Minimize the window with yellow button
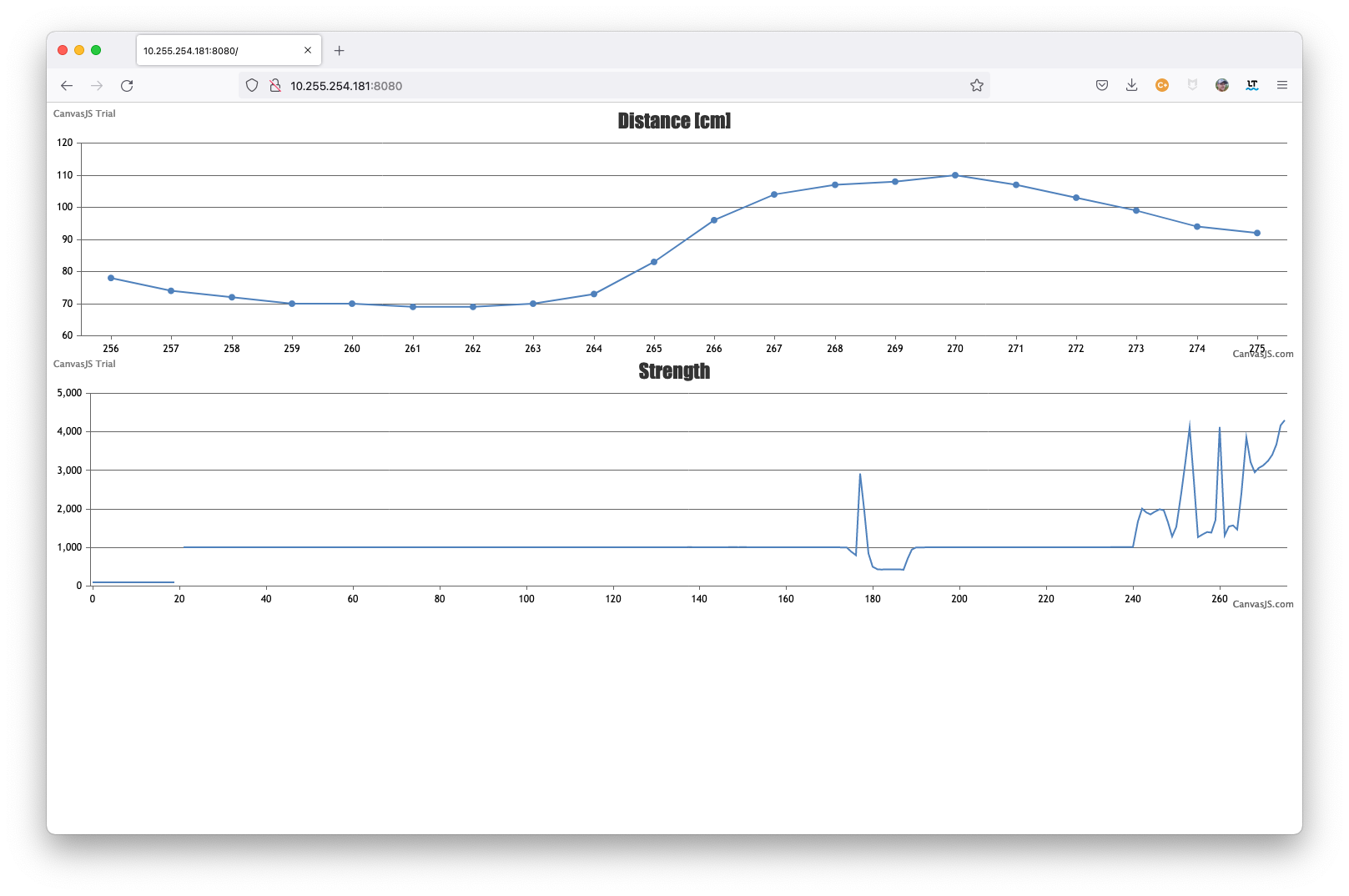 pos(79,50)
